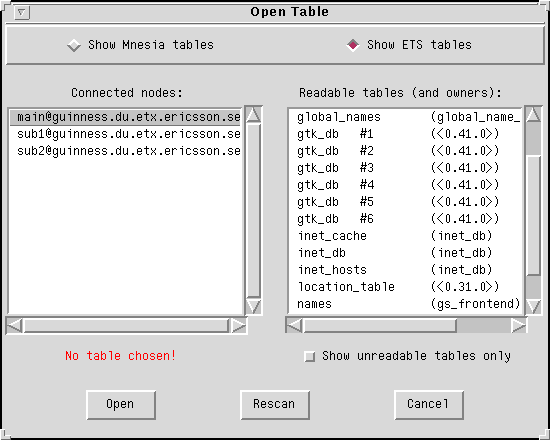
Task: Select the location_table row
Action: [405, 287]
